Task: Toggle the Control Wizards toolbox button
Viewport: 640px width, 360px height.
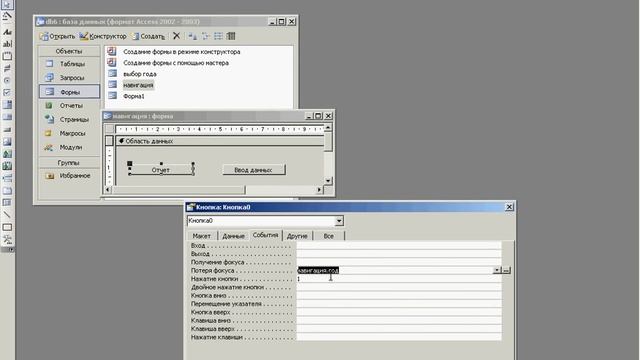Action: 7,16
